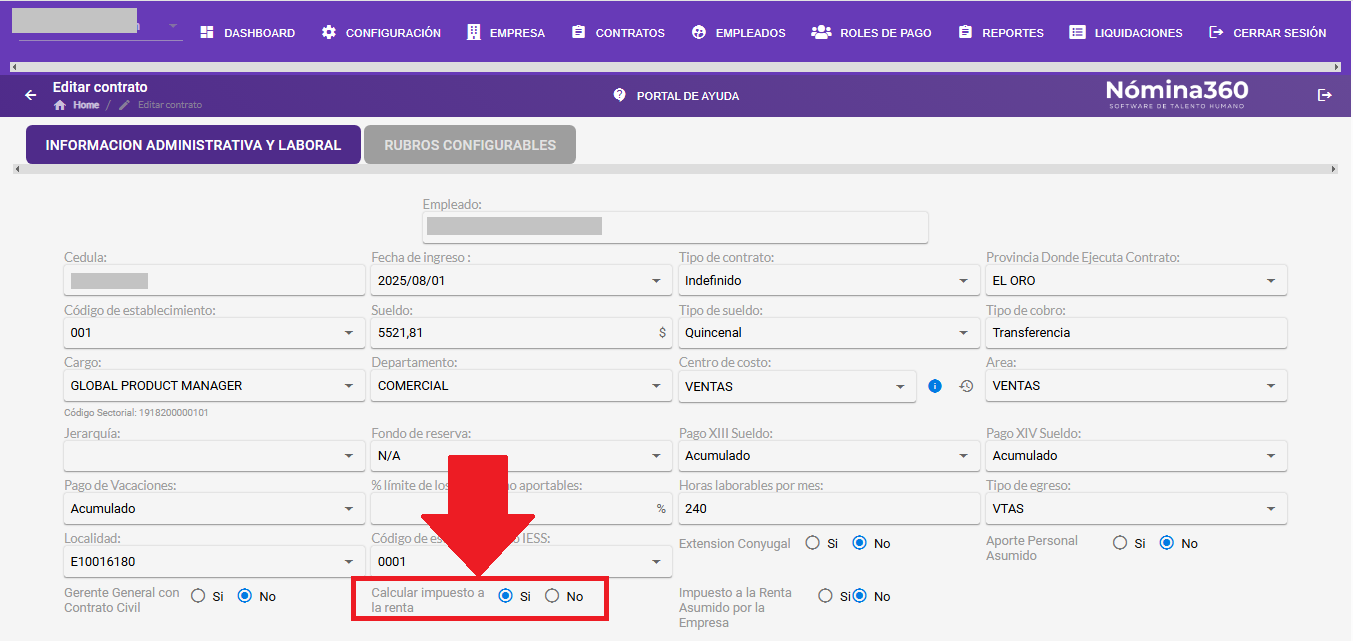Expand the Tipo de sueldo dropdown

pos(829,333)
